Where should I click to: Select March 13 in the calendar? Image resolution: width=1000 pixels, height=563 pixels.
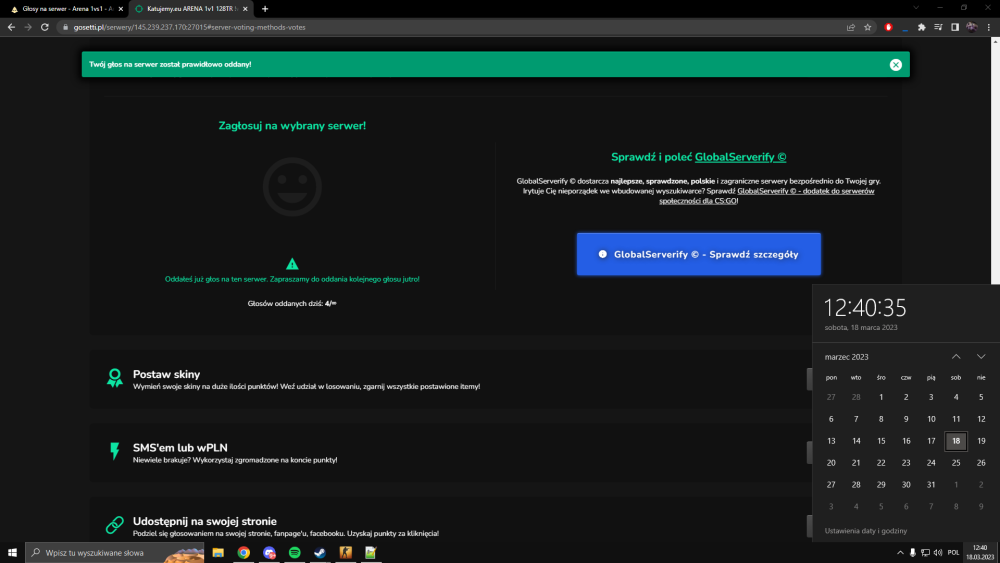831,441
